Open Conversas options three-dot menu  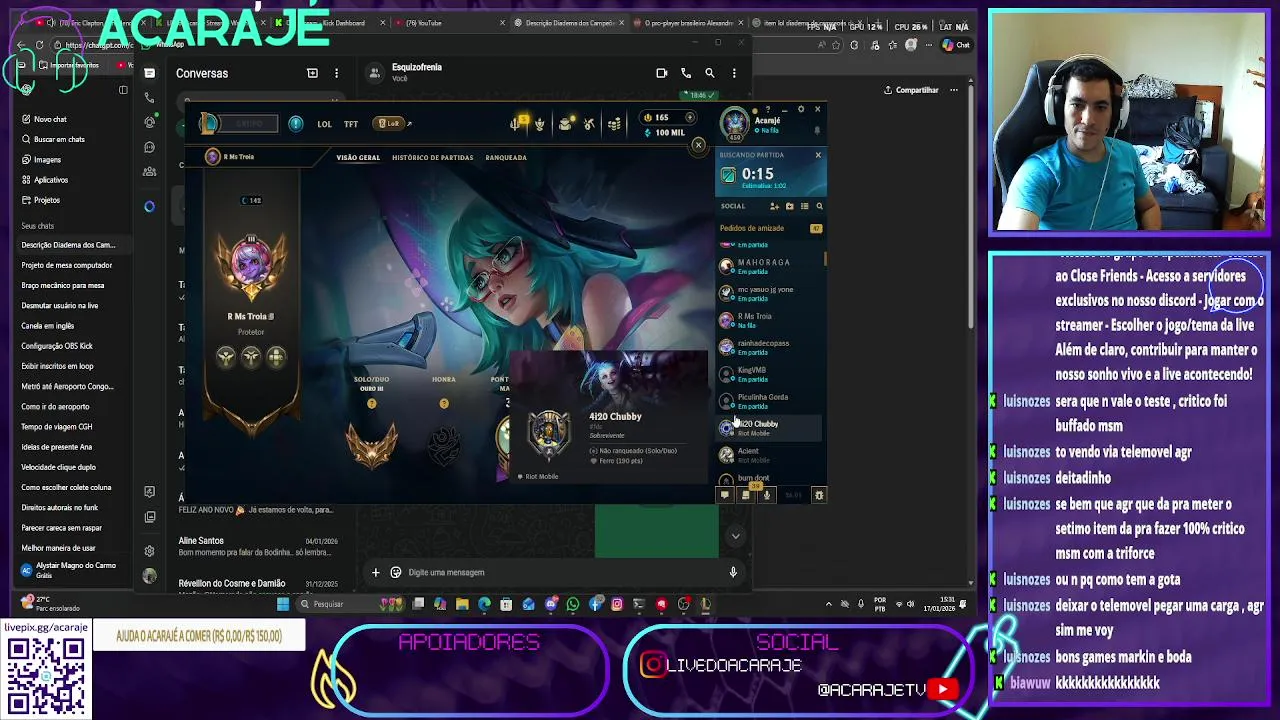337,73
